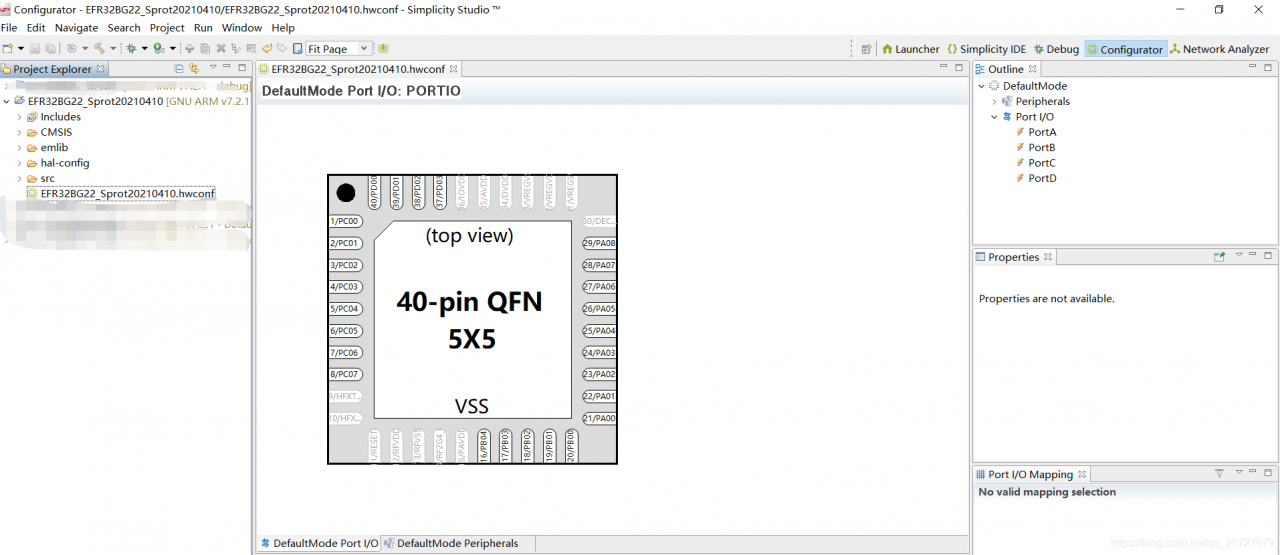Click the Undo yellow arrow icon
The width and height of the screenshot is (1280, 555).
(x=267, y=48)
